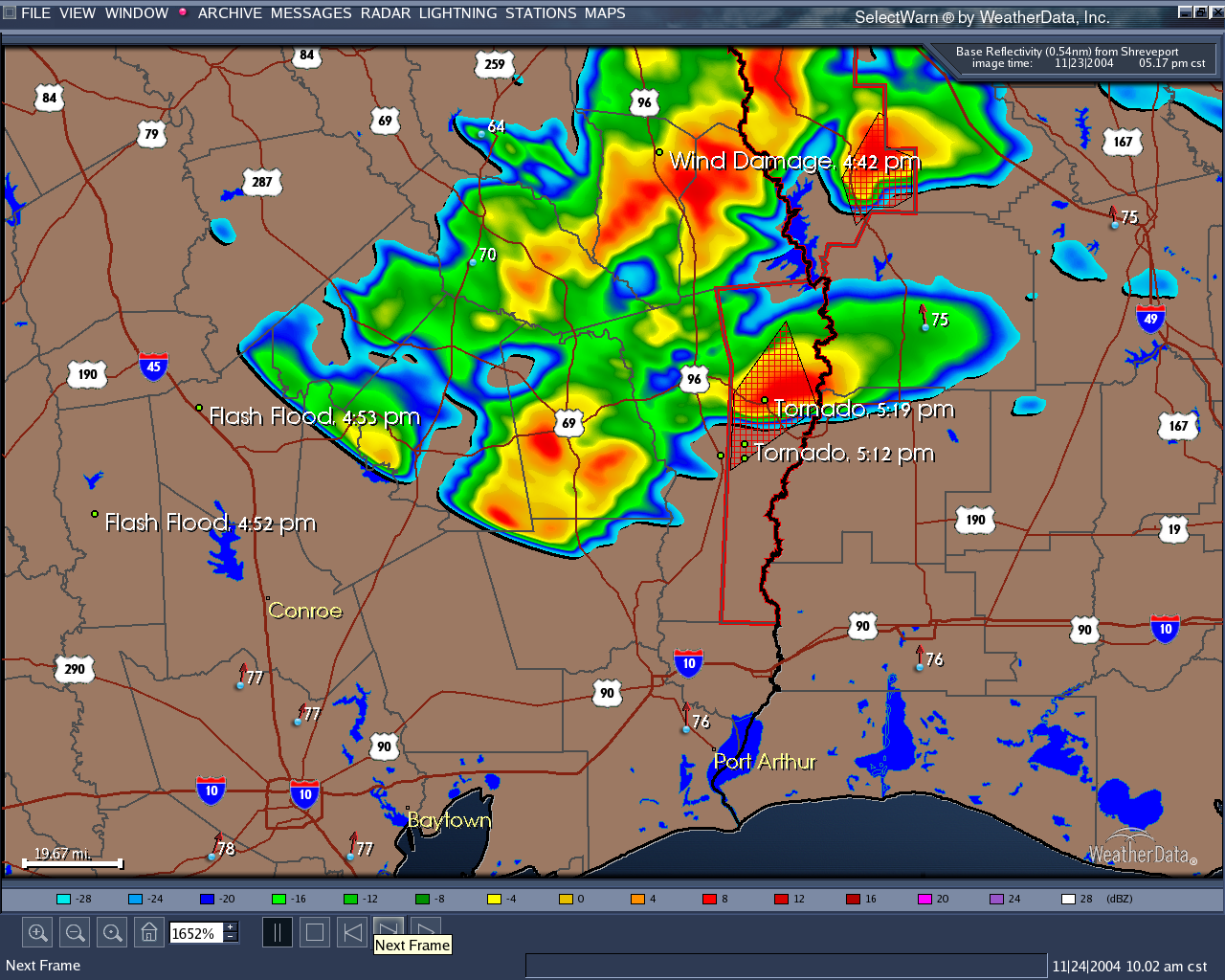Increase zoom with the plus stepper

[x=230, y=926]
